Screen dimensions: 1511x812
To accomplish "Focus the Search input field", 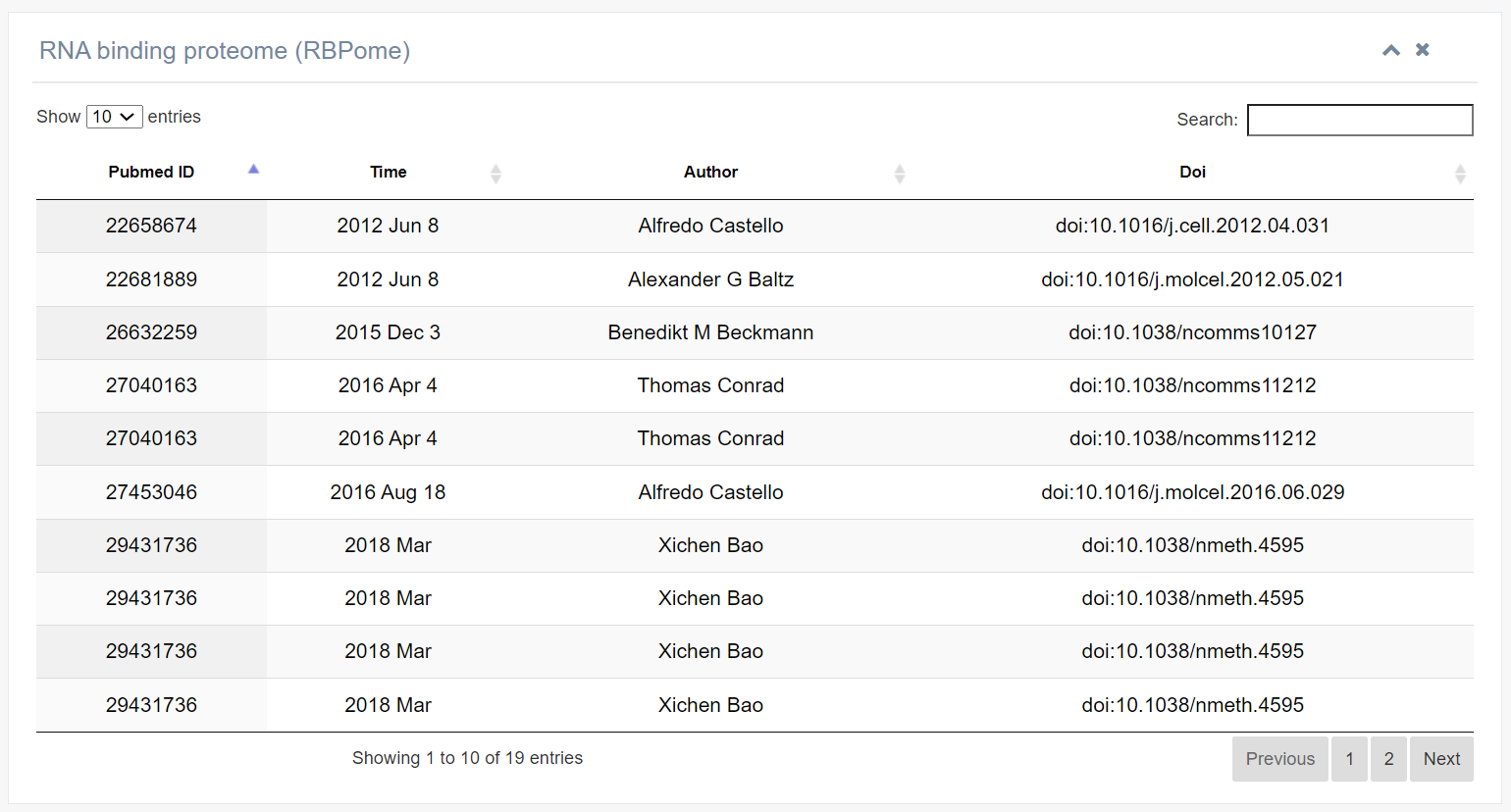I will [x=1360, y=120].
